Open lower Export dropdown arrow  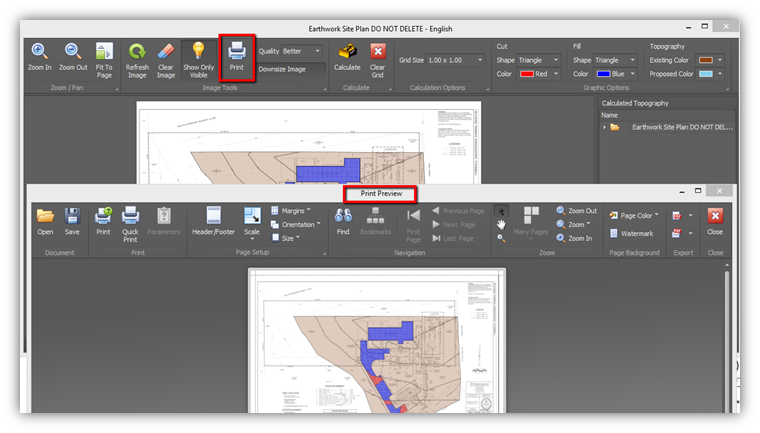tap(690, 234)
